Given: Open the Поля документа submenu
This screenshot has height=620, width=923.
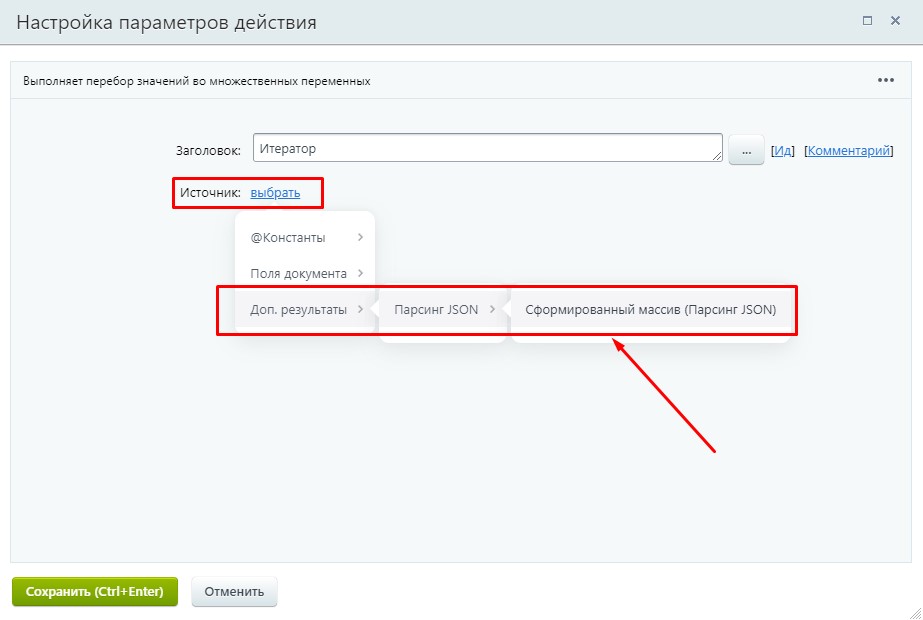Looking at the screenshot, I should [x=304, y=273].
